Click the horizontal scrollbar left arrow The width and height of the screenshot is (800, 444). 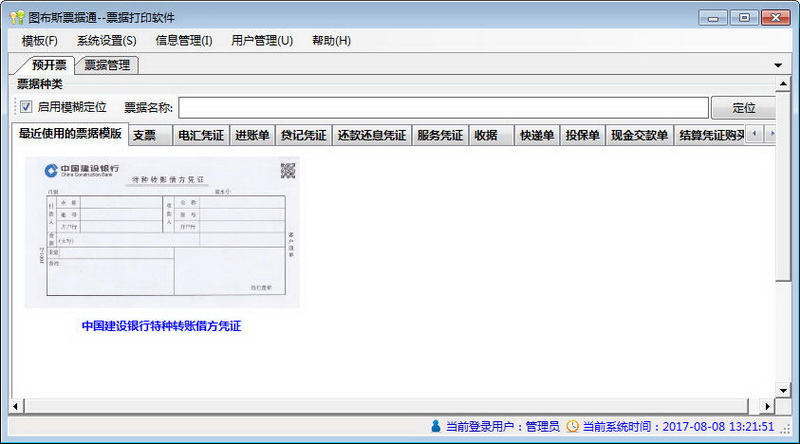16,406
